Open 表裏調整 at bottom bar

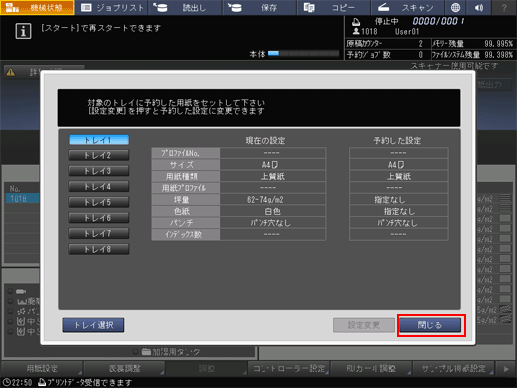(x=124, y=369)
